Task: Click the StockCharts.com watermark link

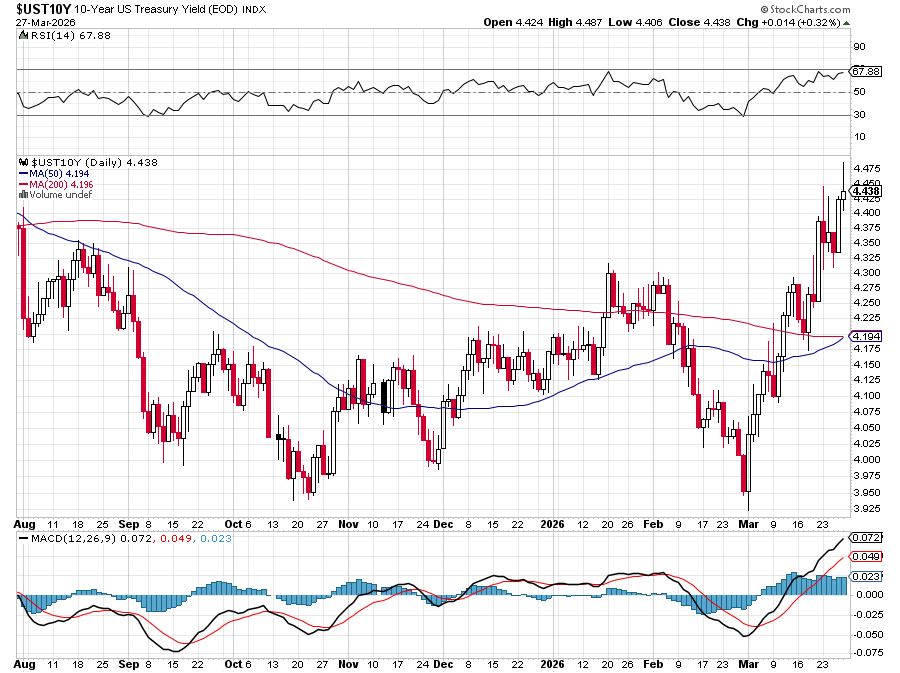Action: [x=812, y=8]
